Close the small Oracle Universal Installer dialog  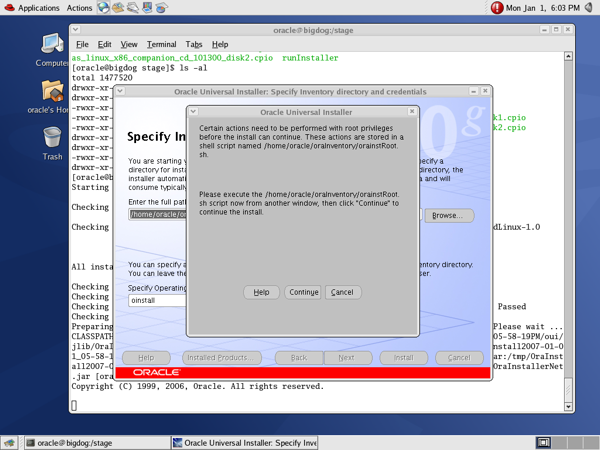tap(412, 111)
